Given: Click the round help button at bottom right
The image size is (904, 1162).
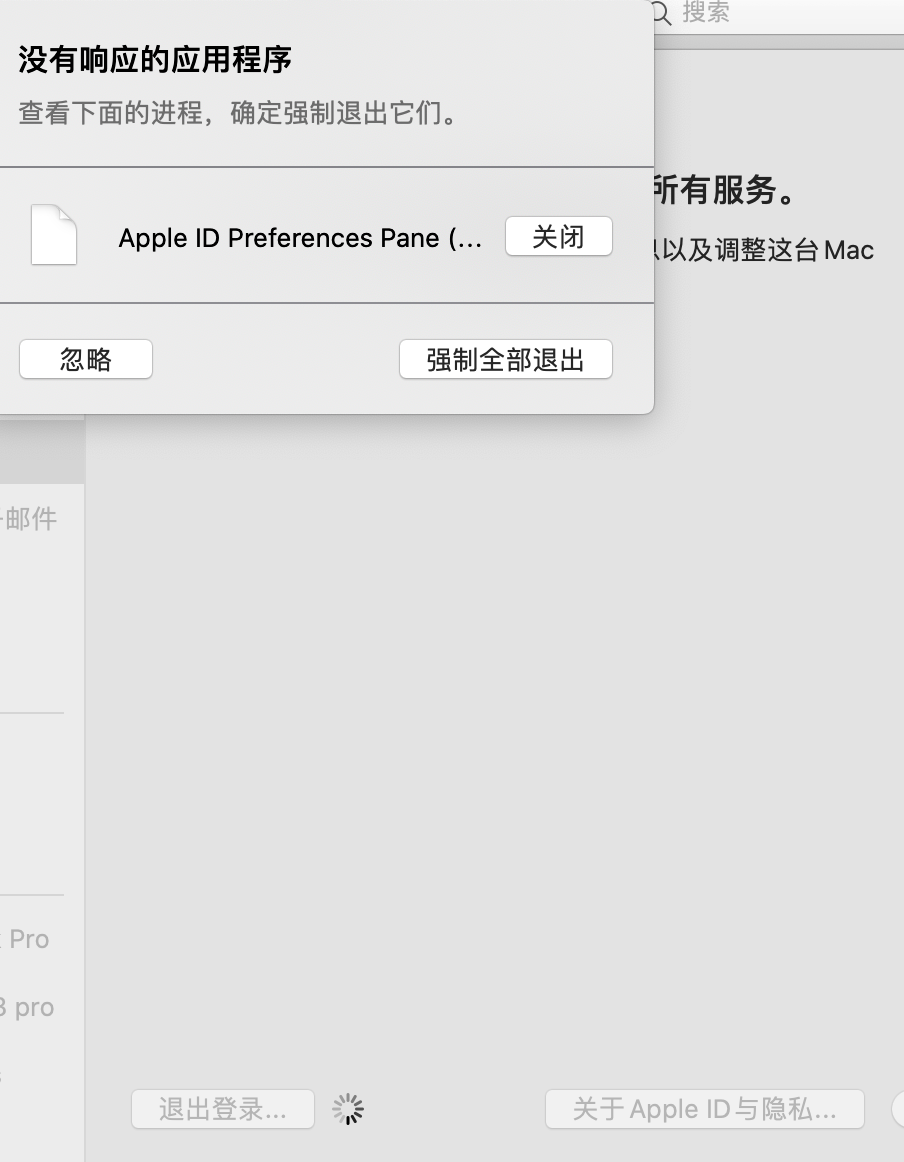Looking at the screenshot, I should tap(898, 1108).
